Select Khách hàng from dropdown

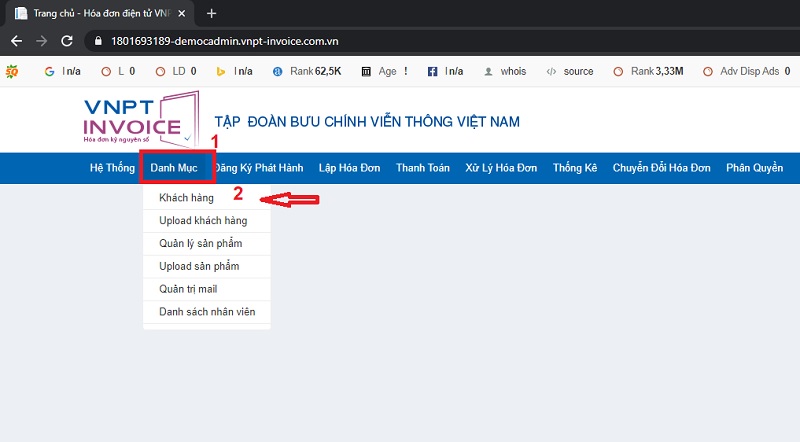pos(207,198)
